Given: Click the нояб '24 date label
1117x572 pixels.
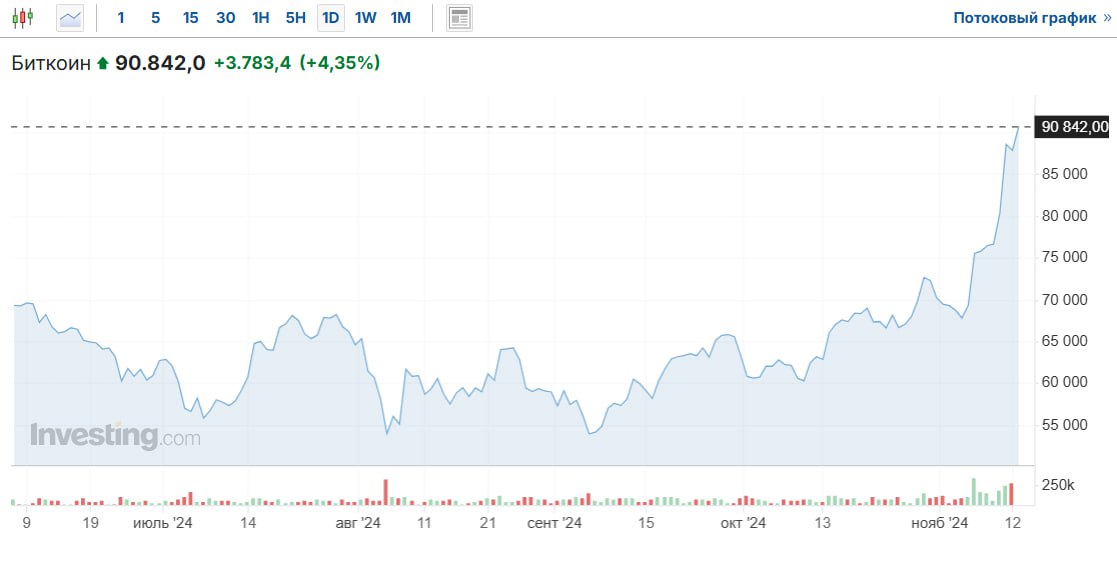Looking at the screenshot, I should [x=939, y=523].
